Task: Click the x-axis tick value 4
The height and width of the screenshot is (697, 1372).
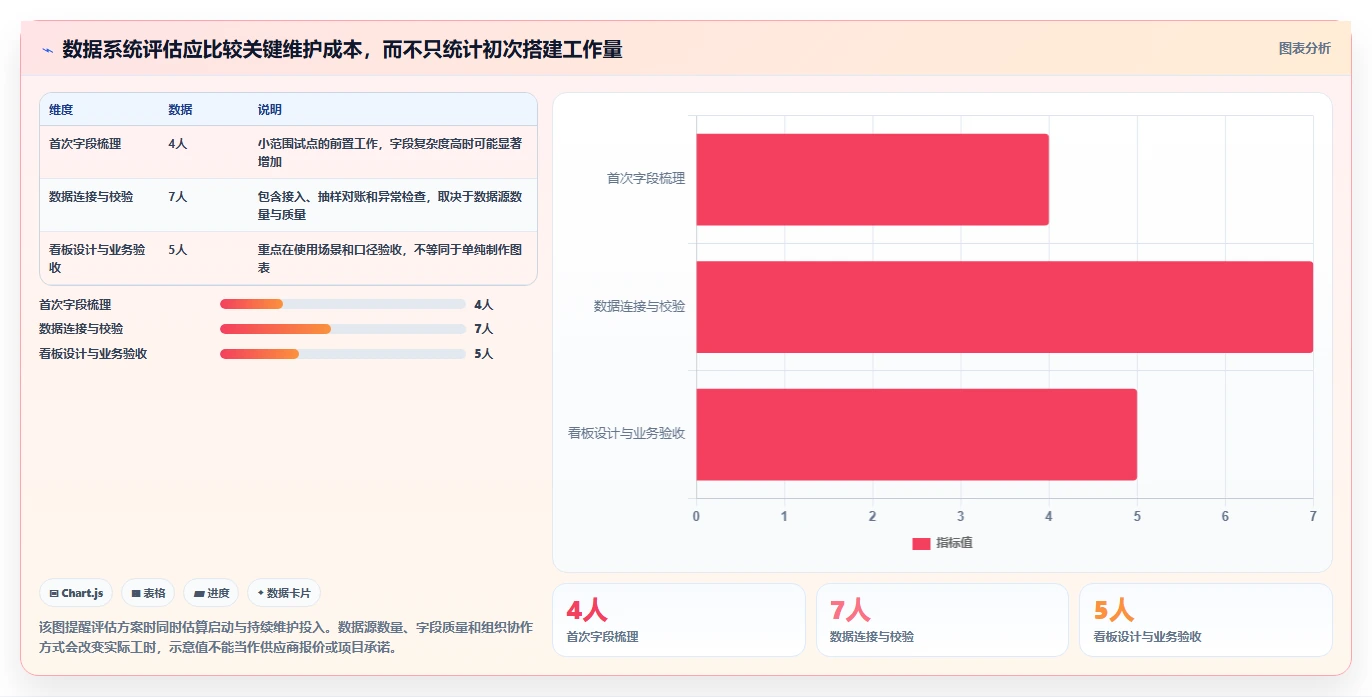Action: 1048,517
